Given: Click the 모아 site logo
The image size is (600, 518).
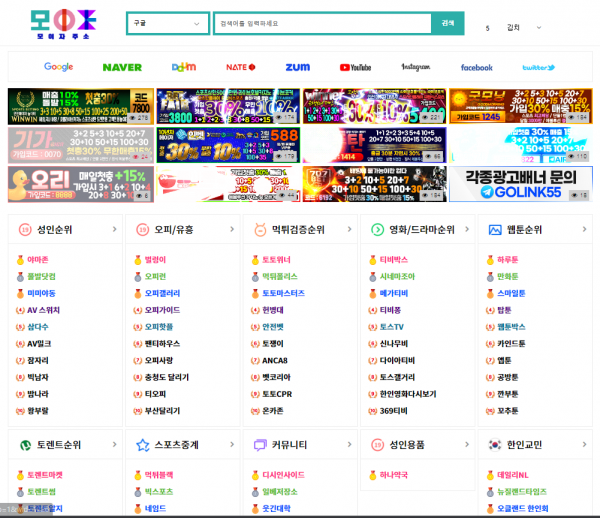Looking at the screenshot, I should [64, 24].
